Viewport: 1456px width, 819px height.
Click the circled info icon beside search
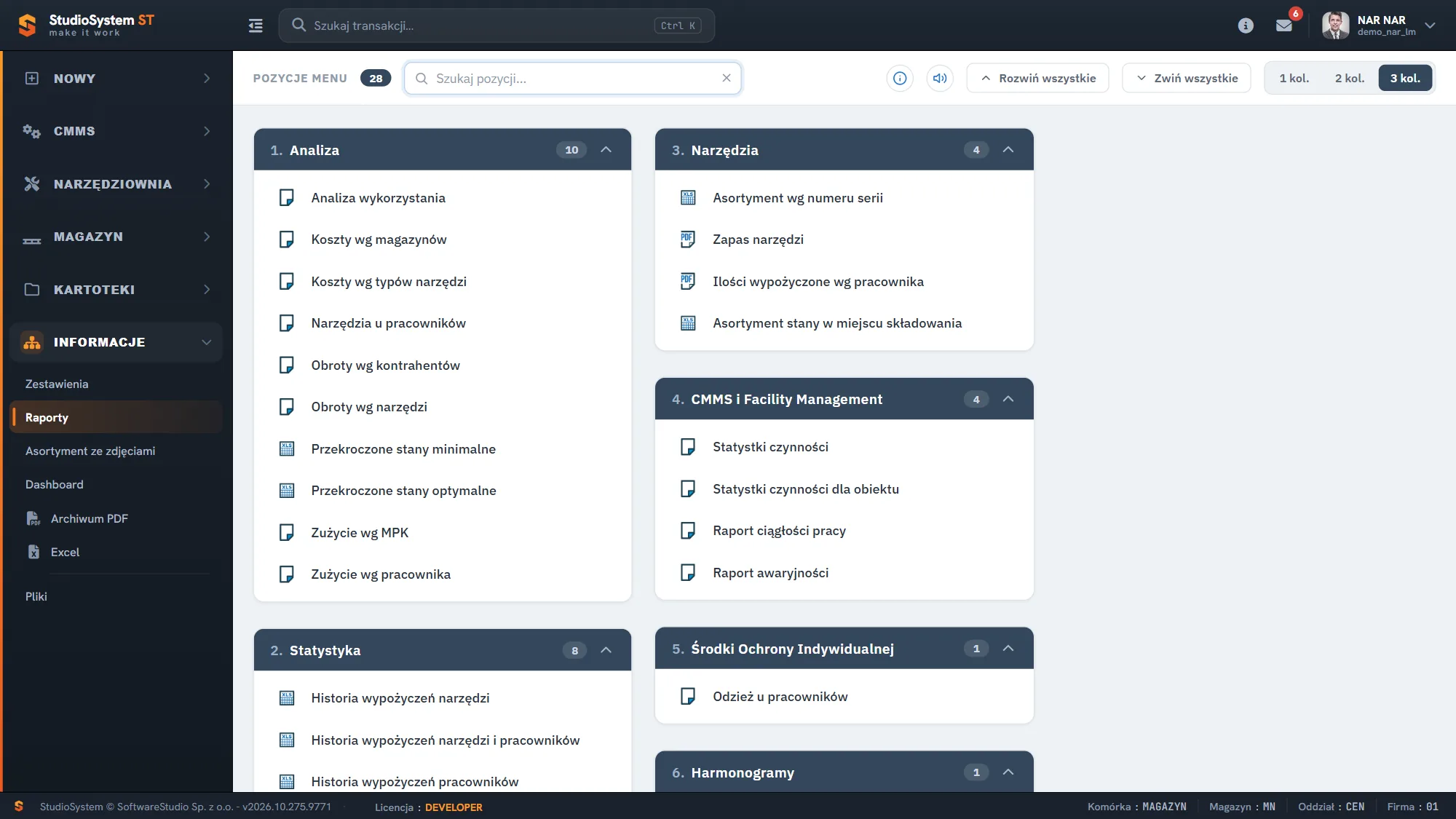point(900,78)
